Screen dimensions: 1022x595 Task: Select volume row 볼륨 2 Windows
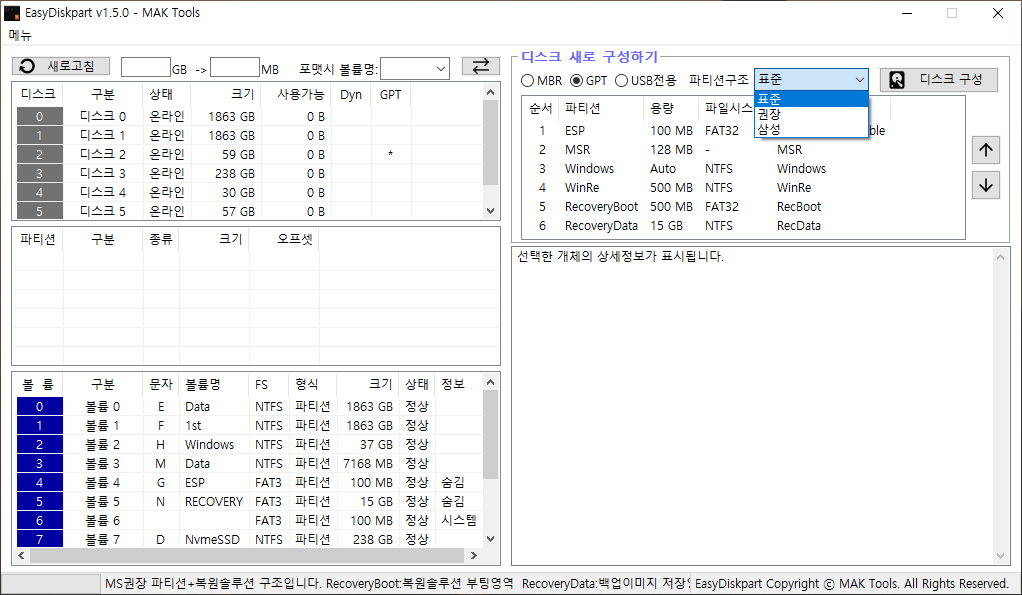[x=250, y=444]
